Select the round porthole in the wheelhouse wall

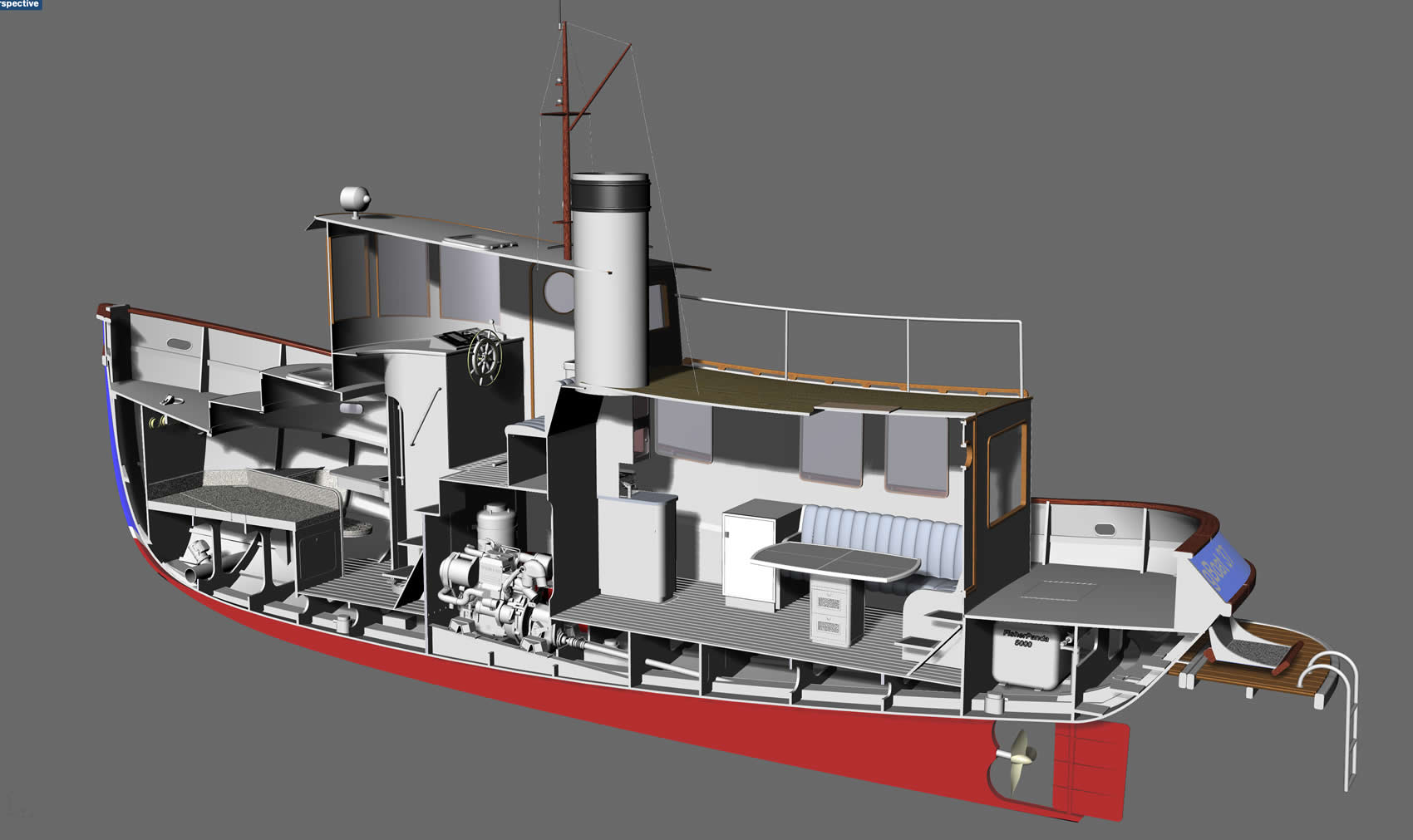pyautogui.click(x=558, y=292)
